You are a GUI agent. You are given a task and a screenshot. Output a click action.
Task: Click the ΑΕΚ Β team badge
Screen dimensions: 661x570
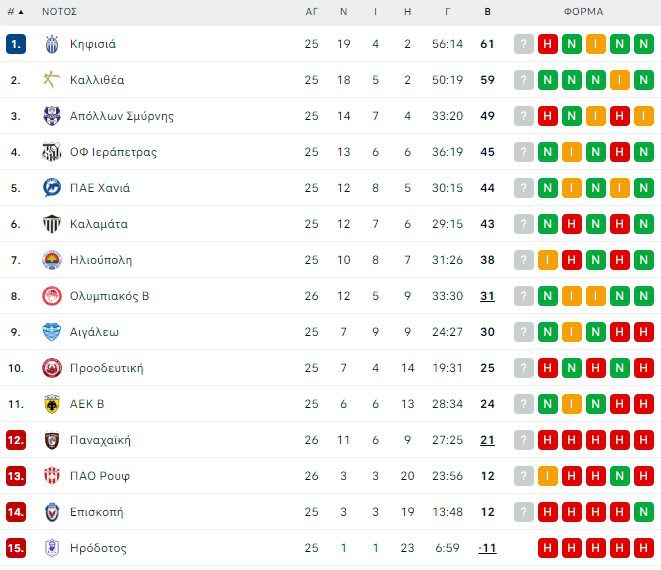tap(52, 404)
